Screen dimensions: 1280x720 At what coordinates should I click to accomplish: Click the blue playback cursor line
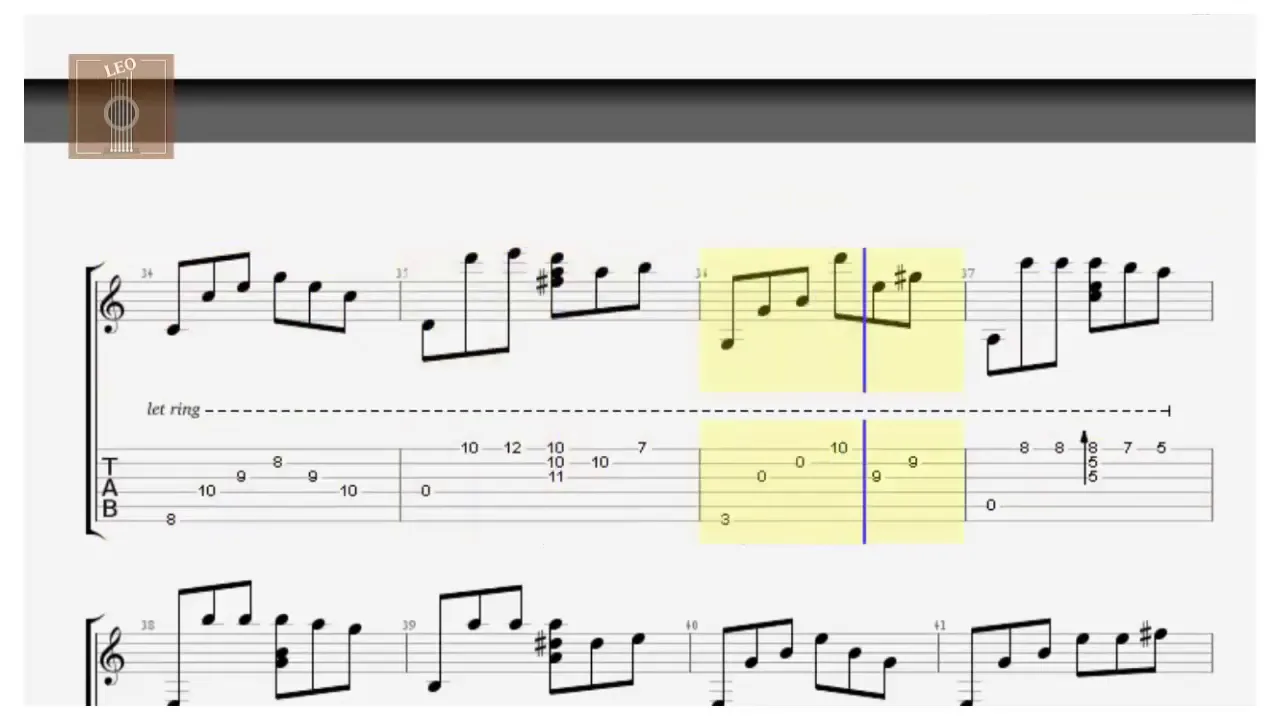pyautogui.click(x=864, y=396)
